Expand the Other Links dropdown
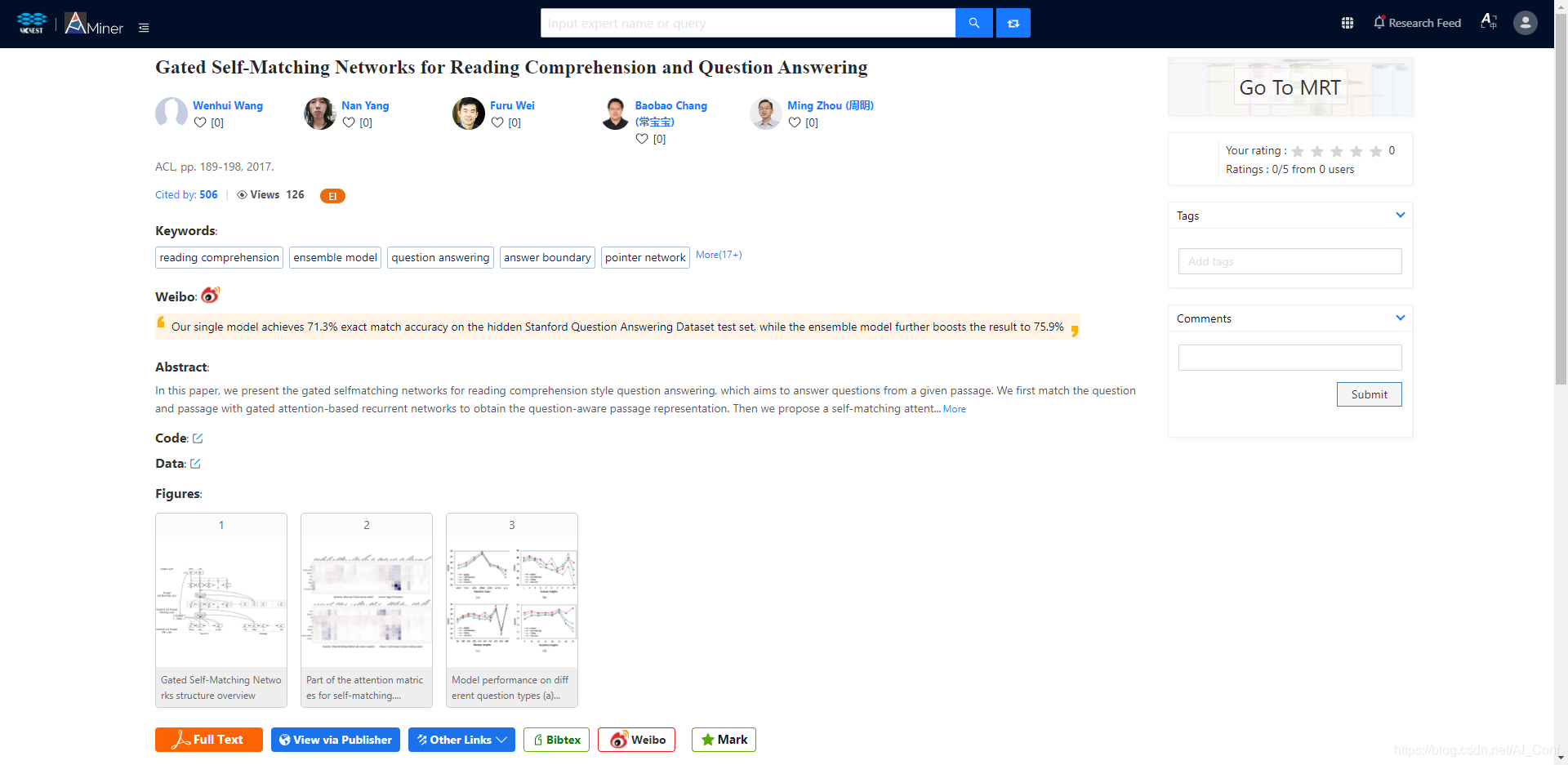This screenshot has width=1568, height=765. (x=461, y=740)
